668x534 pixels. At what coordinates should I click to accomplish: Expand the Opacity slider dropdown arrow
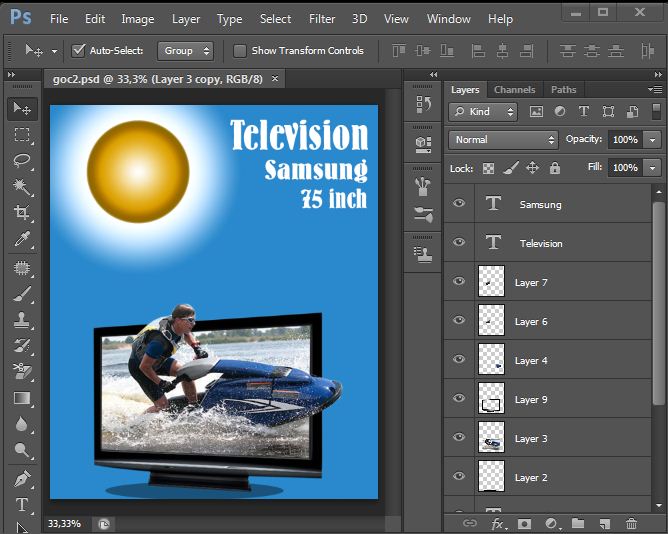pyautogui.click(x=652, y=140)
